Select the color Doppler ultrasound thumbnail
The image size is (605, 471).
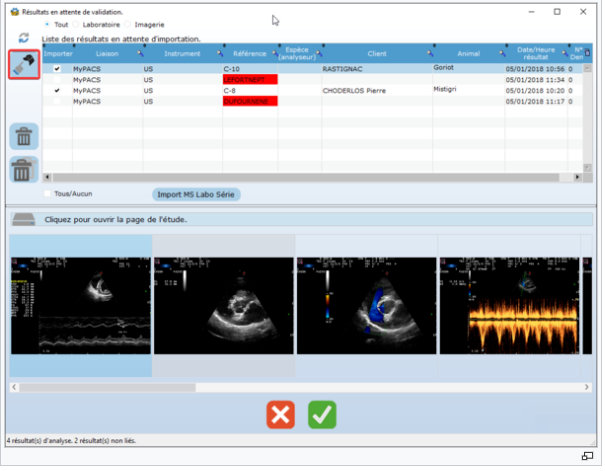[368, 307]
